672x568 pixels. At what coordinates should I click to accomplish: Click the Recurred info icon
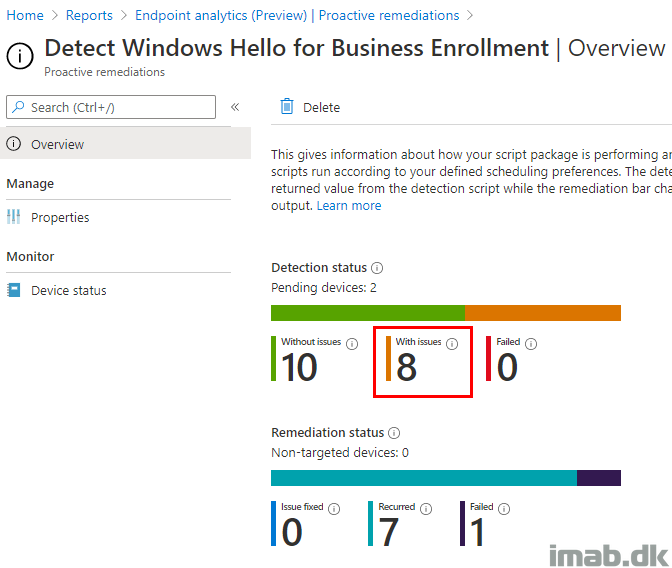pyautogui.click(x=426, y=509)
